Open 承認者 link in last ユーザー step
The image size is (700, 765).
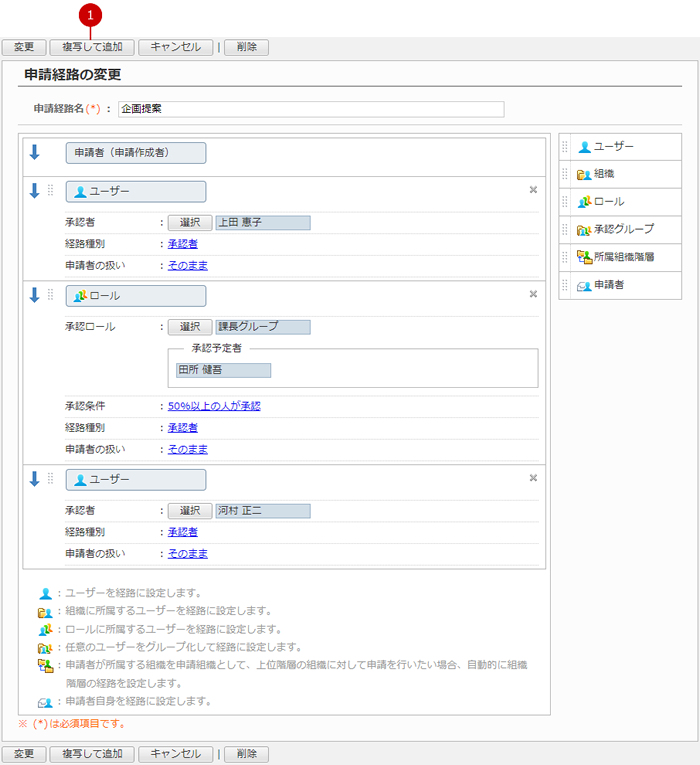pos(183,532)
